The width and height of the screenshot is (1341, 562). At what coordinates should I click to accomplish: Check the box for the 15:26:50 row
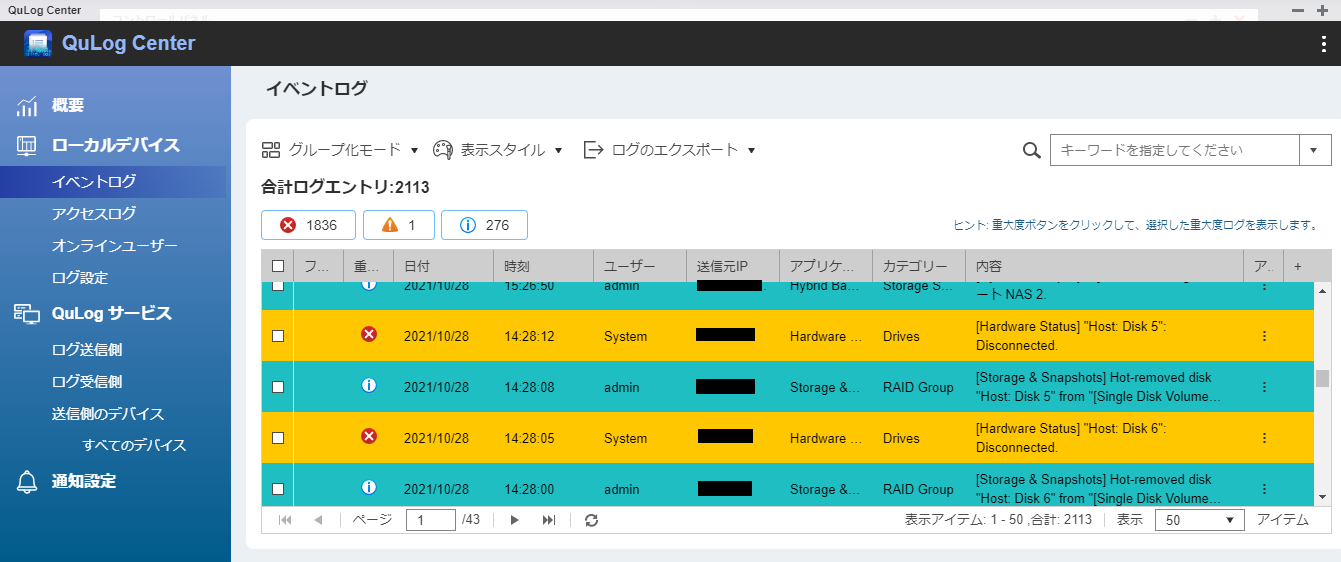278,286
